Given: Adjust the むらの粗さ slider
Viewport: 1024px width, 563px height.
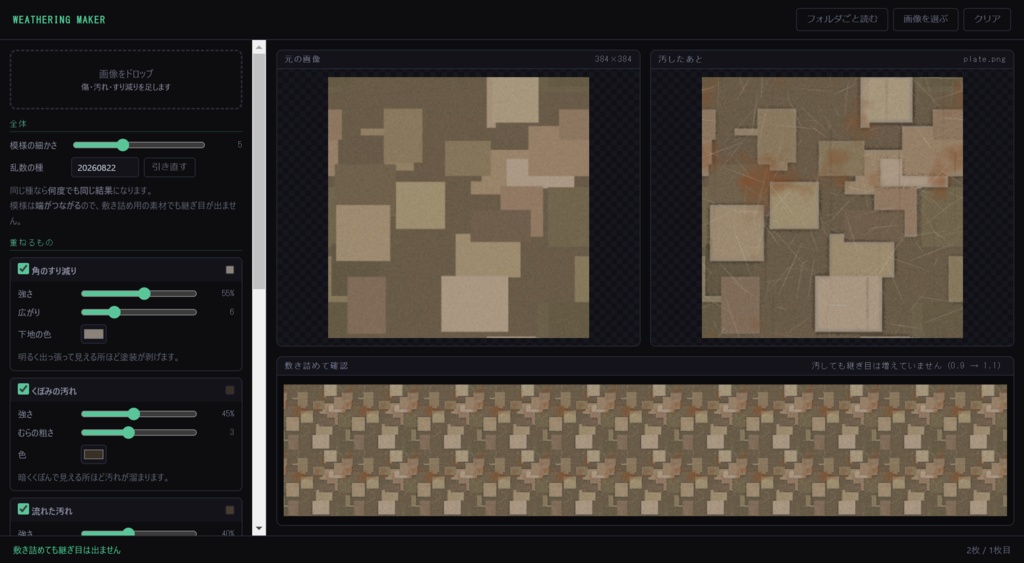Looking at the screenshot, I should [139, 432].
